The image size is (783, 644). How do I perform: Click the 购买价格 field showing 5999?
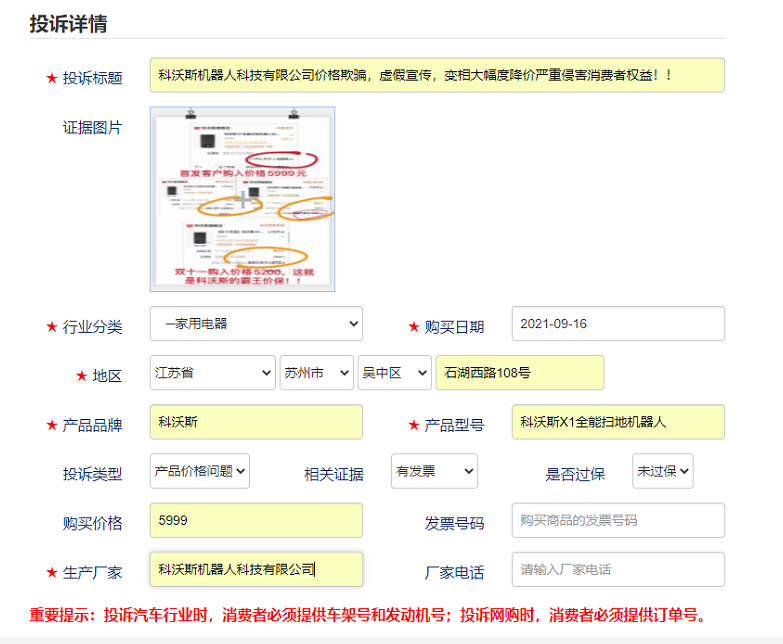point(256,520)
